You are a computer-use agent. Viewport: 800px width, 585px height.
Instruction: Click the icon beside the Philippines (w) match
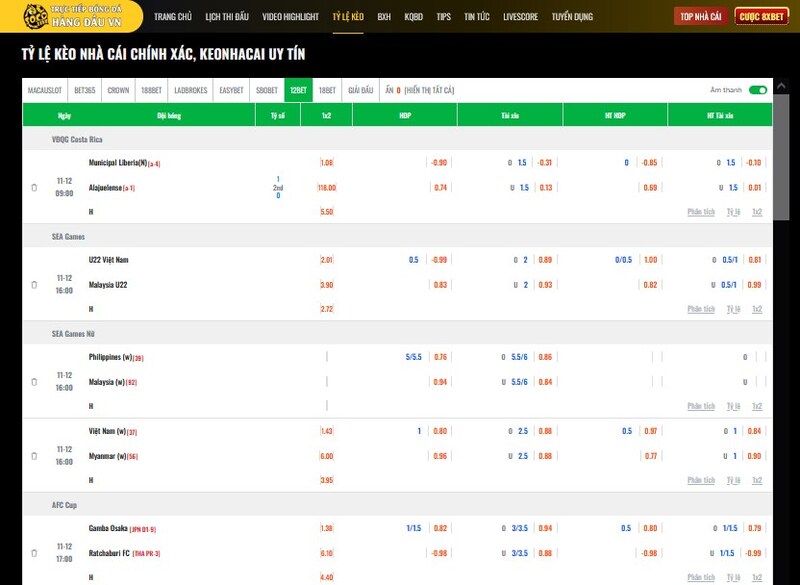[34, 381]
